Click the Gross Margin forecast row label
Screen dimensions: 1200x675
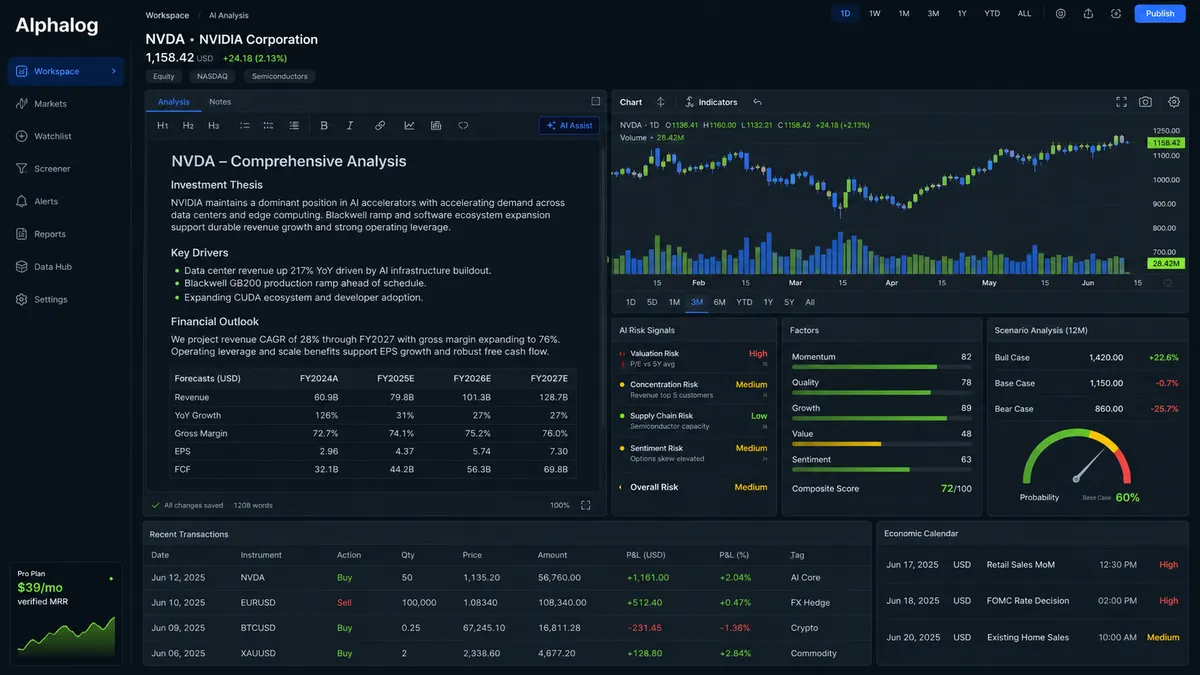[201, 434]
